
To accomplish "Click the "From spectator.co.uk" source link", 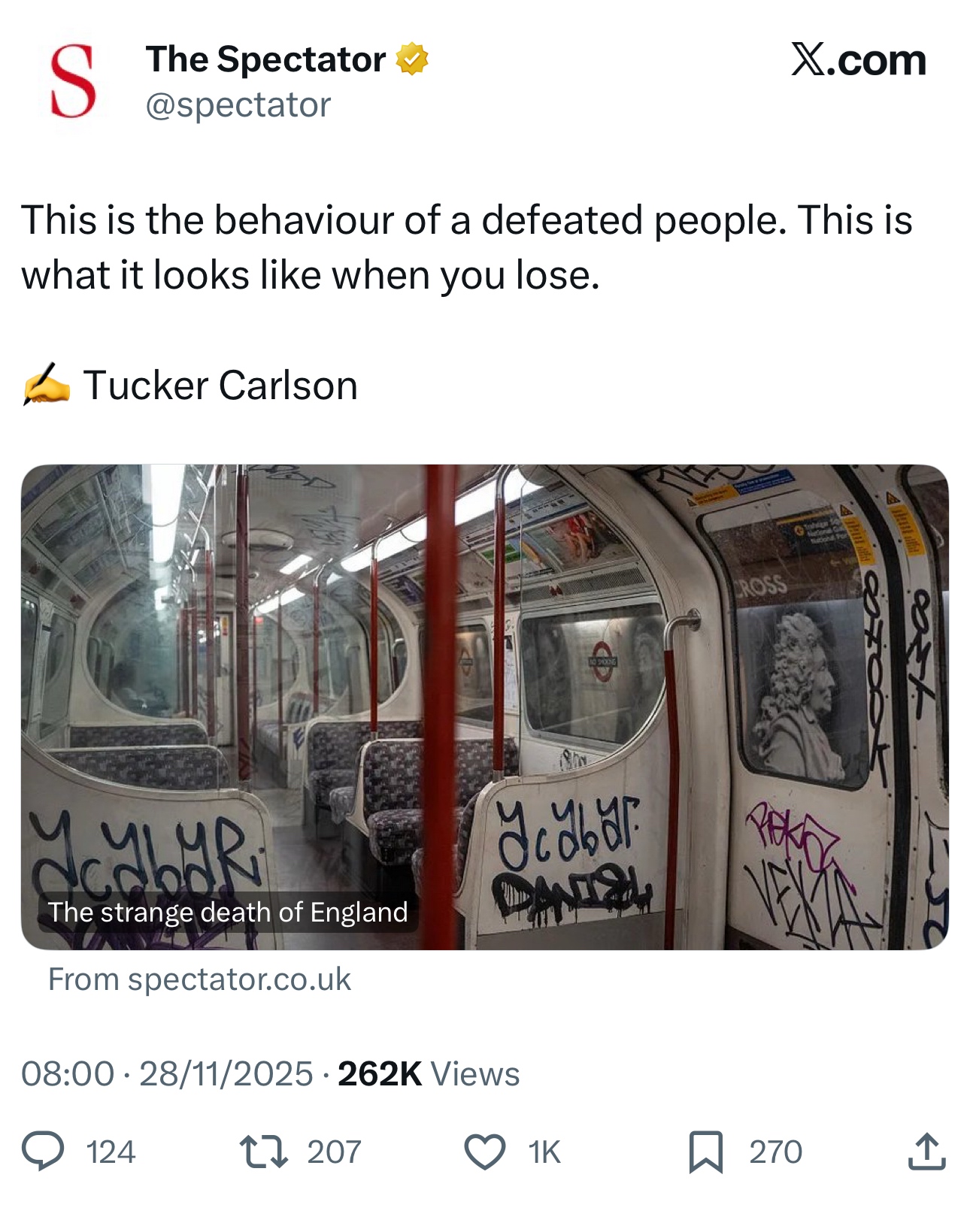I will point(199,979).
